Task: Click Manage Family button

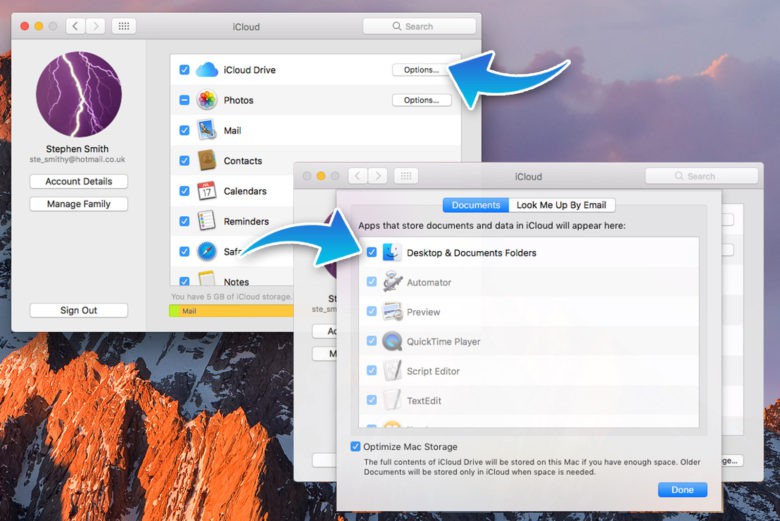Action: click(79, 204)
